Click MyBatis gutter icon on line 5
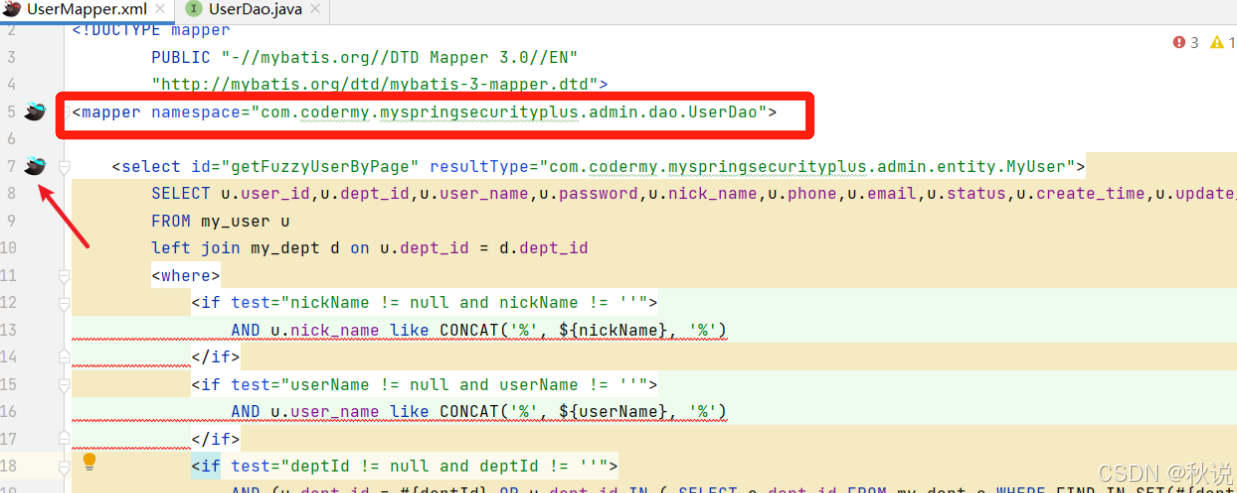This screenshot has width=1237, height=493. click(36, 112)
